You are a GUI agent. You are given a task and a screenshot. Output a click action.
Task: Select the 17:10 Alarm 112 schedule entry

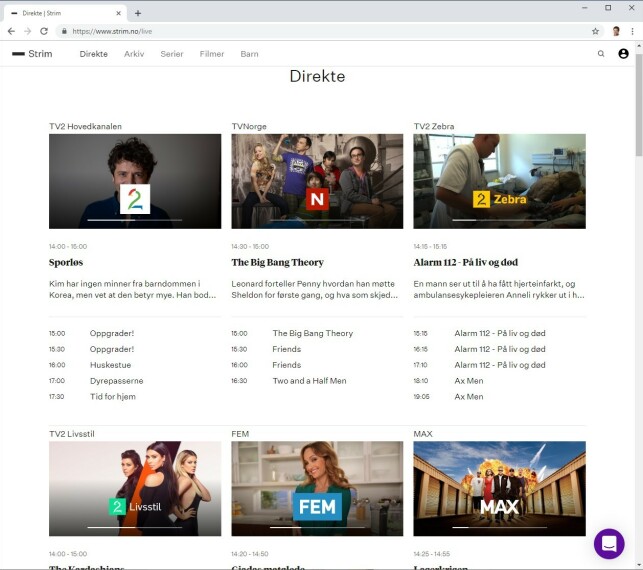[499, 365]
